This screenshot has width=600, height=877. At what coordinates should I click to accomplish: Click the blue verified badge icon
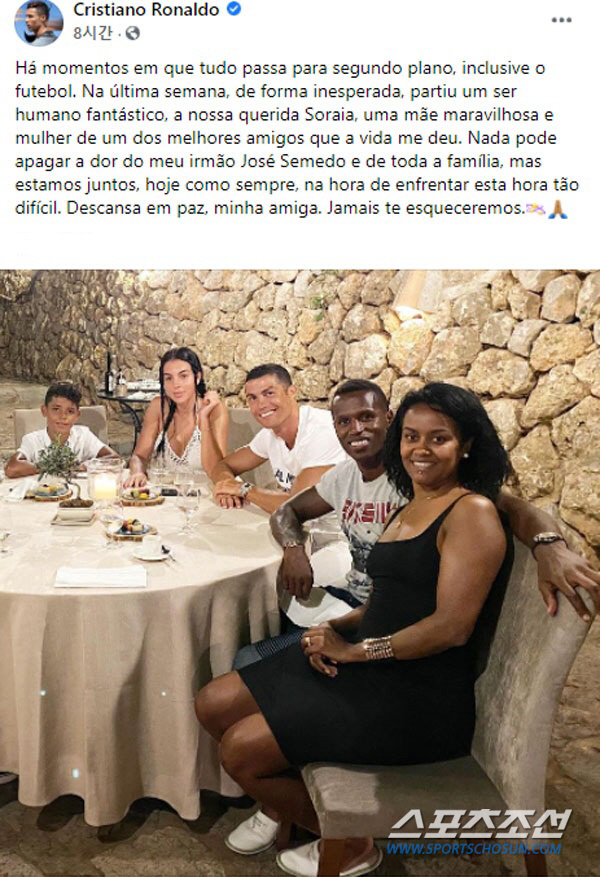tap(234, 9)
